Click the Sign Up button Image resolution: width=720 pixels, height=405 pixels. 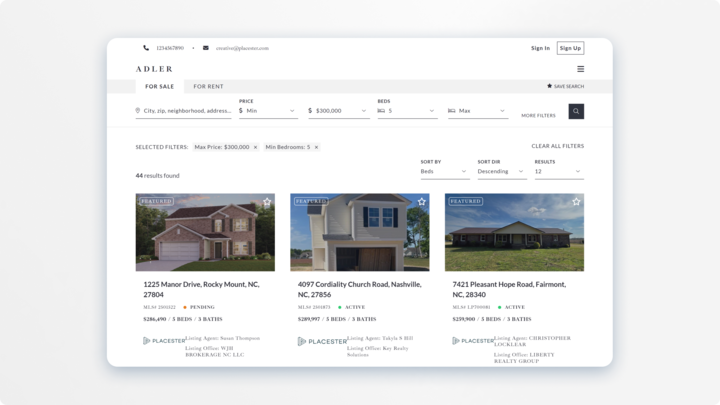coord(570,48)
